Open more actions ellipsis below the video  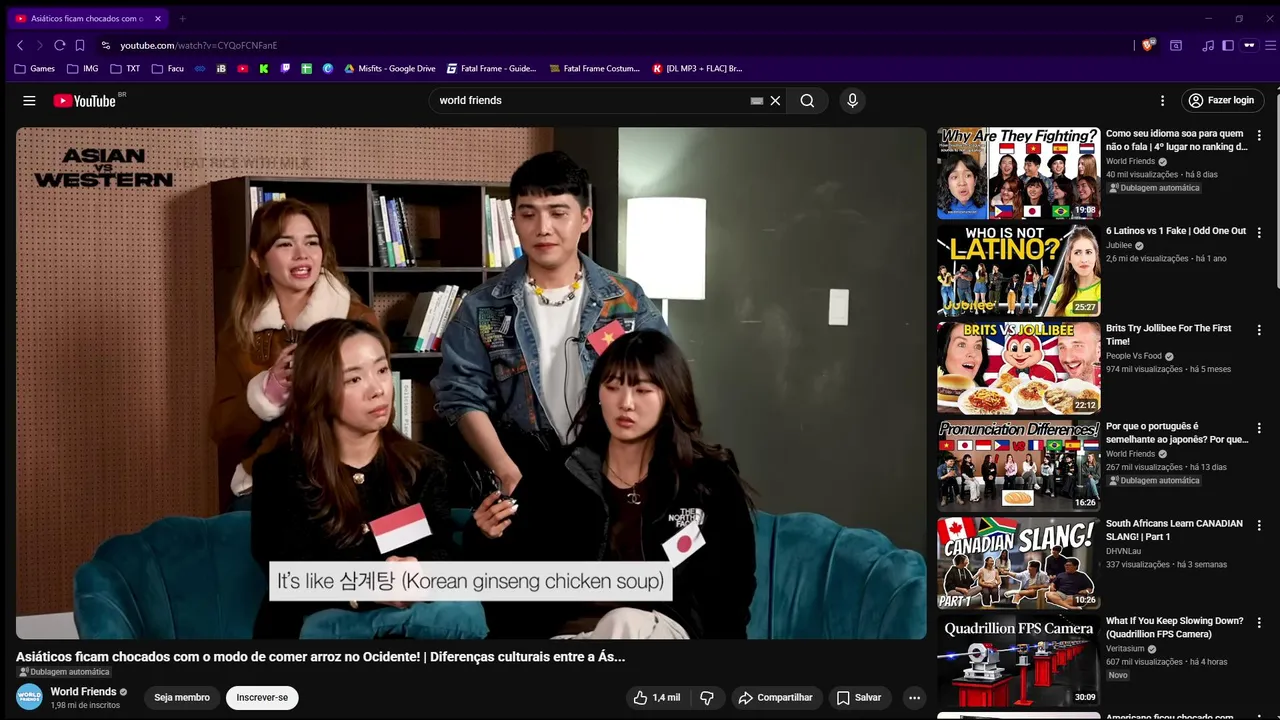tap(914, 697)
